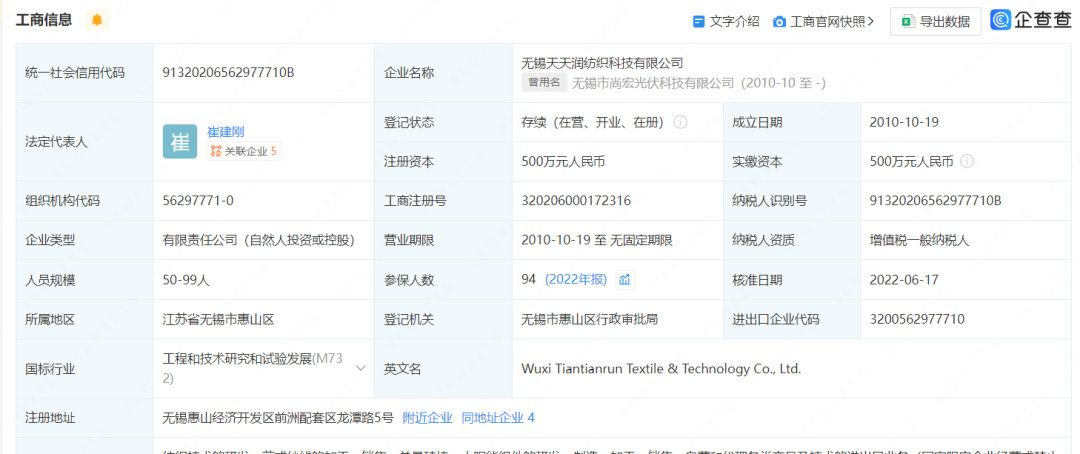Click the 崔 avatar thumbnail
The width and height of the screenshot is (1080, 454).
coord(180,142)
